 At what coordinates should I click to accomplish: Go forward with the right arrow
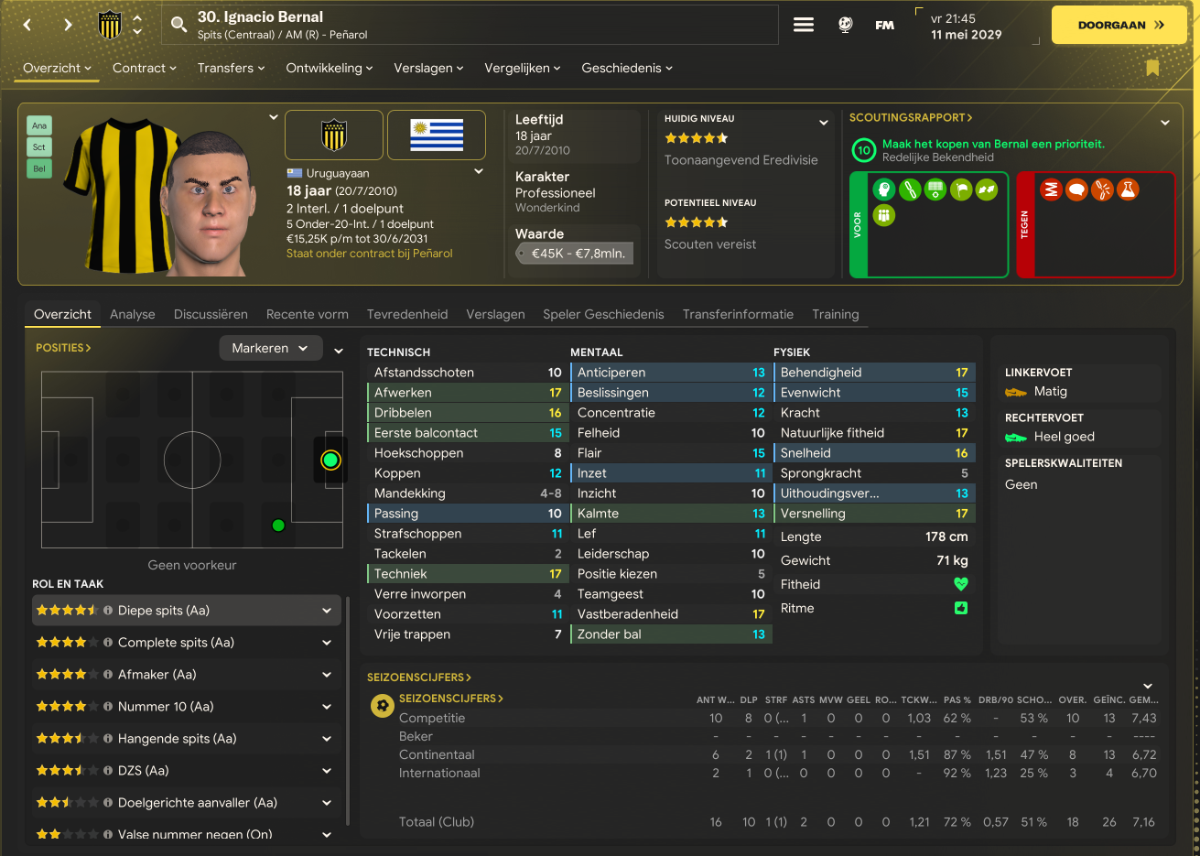(68, 25)
